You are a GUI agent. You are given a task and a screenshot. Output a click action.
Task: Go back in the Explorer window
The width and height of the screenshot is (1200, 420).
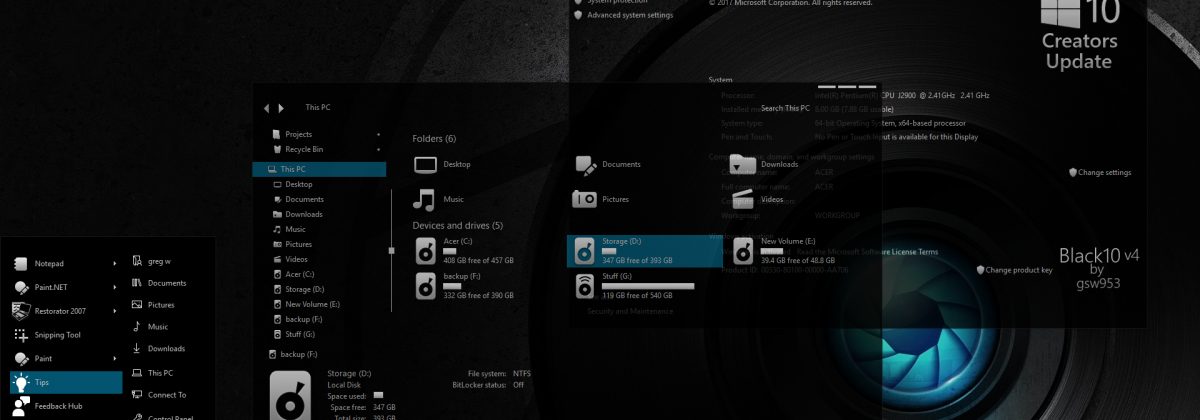[266, 107]
